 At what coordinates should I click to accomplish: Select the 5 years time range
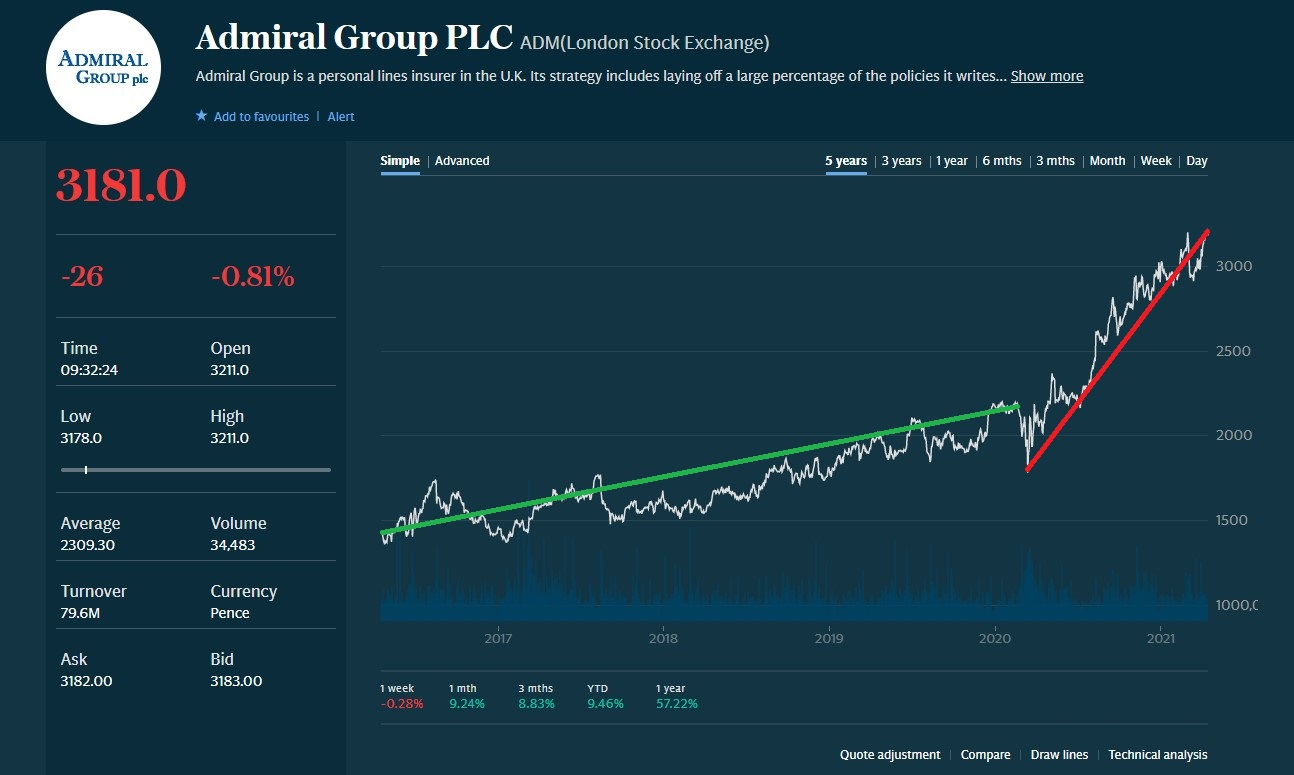click(846, 161)
